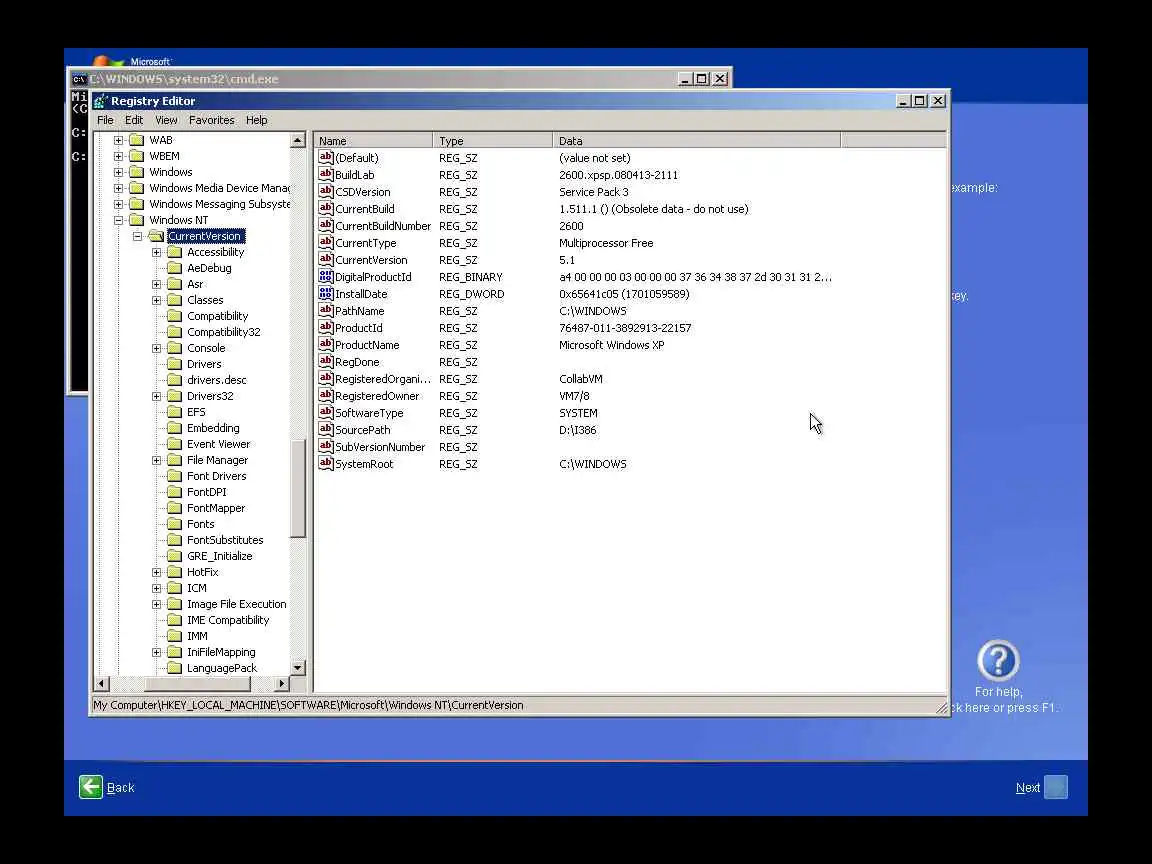The image size is (1152, 864).
Task: Click the Registry Editor title bar icon
Action: (x=101, y=101)
